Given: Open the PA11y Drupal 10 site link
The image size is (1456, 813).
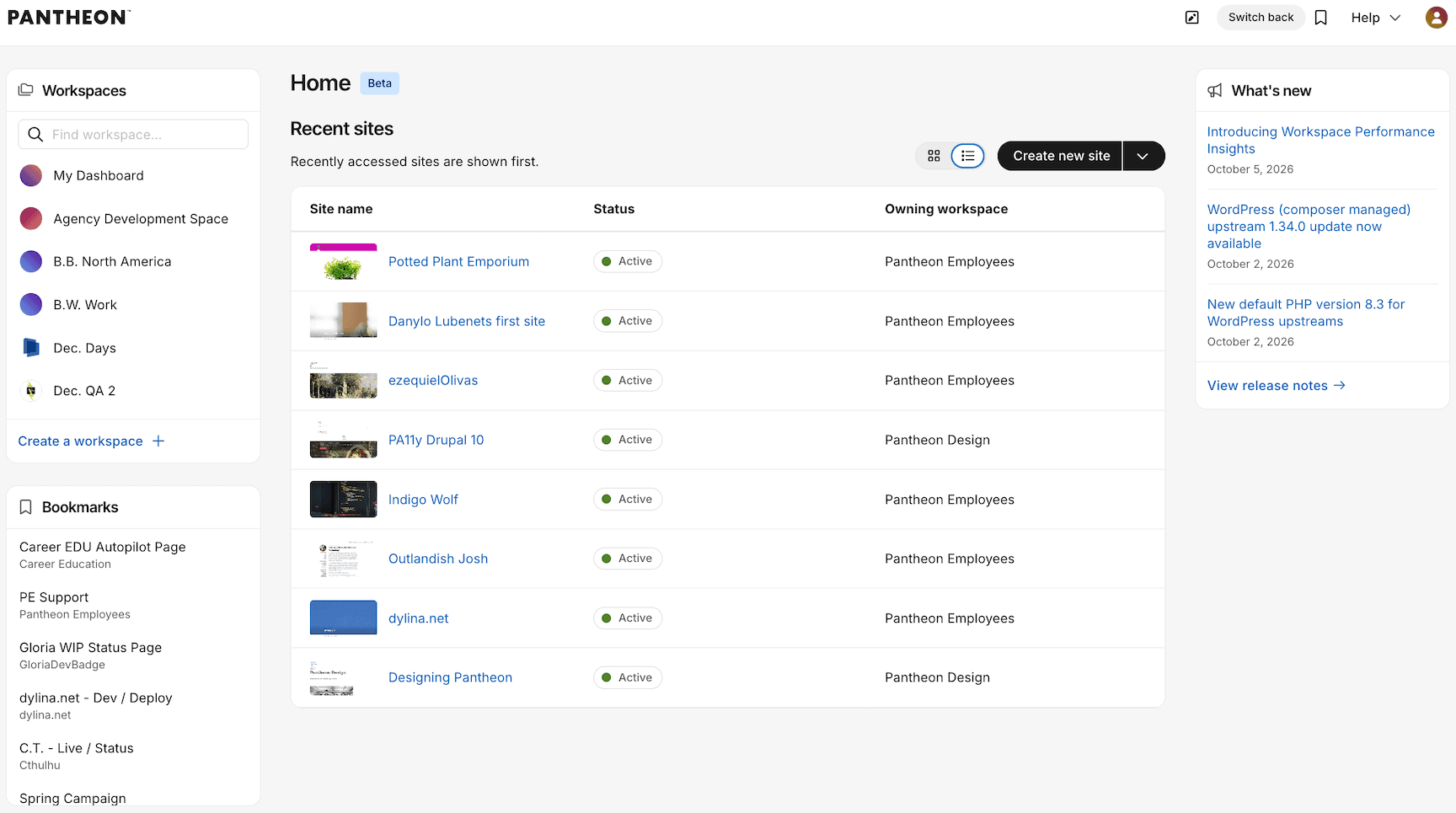Looking at the screenshot, I should pyautogui.click(x=436, y=440).
